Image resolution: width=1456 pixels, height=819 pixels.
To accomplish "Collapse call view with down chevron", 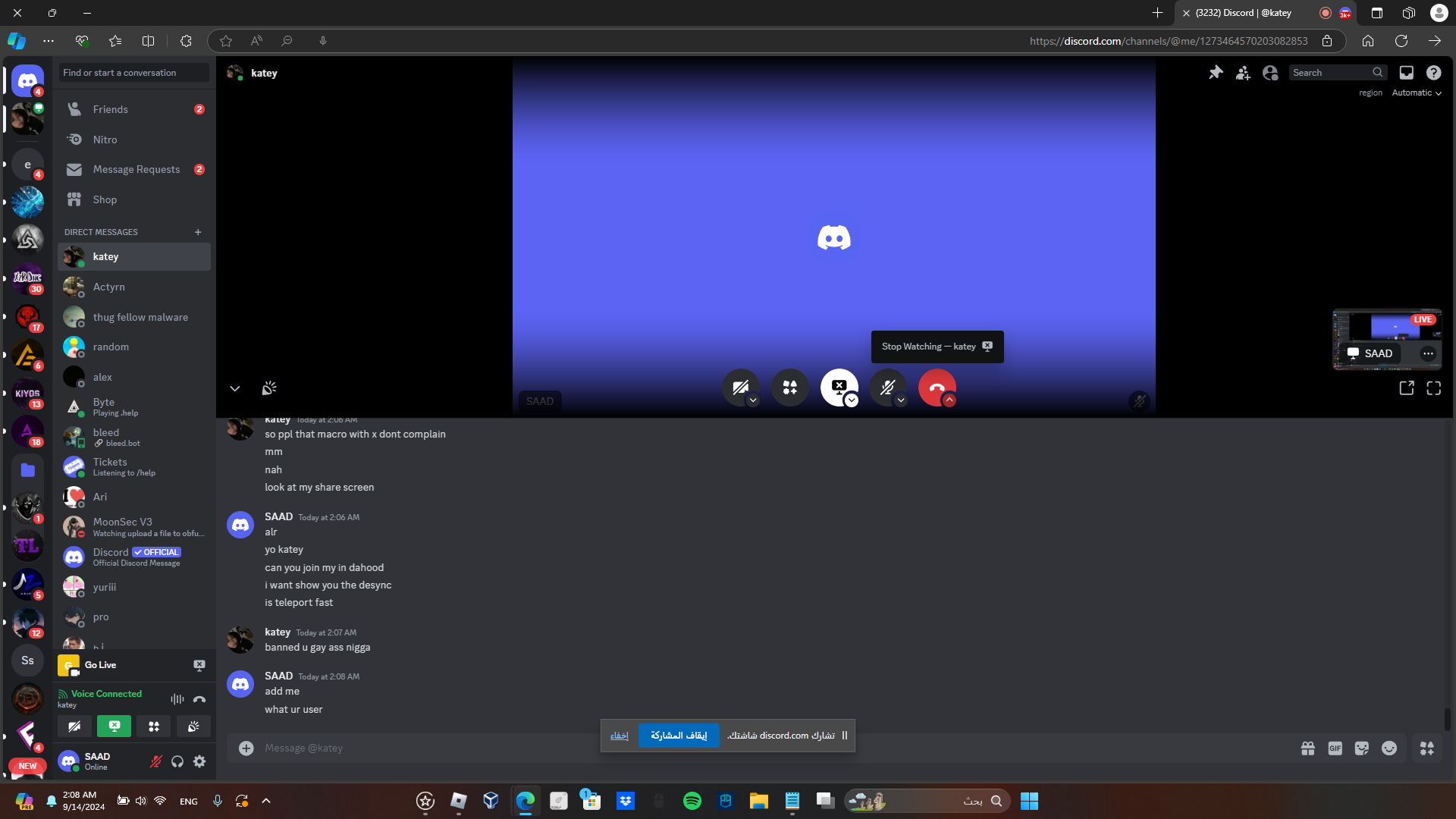I will 235,388.
